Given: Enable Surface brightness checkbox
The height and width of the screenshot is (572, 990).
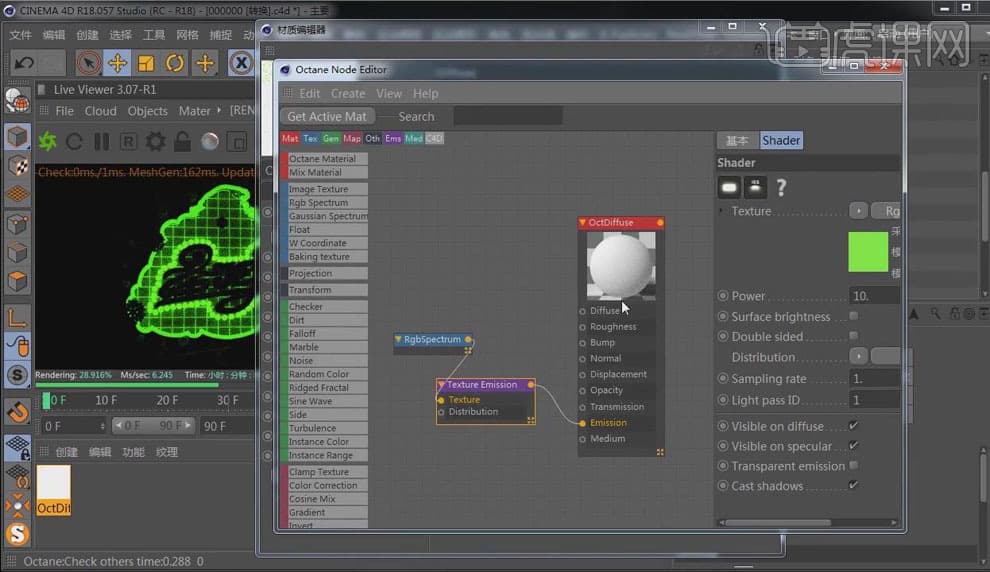Looking at the screenshot, I should 854,316.
